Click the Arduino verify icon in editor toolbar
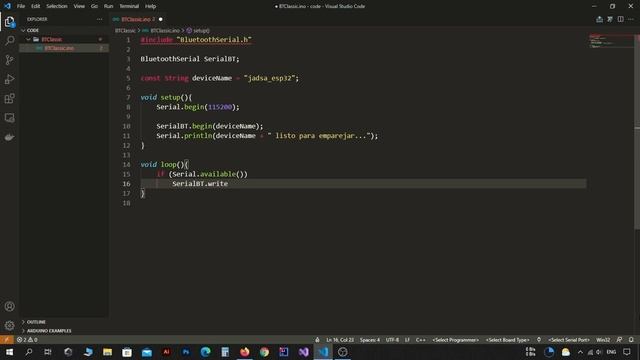Image resolution: width=640 pixels, height=360 pixels. pos(610,19)
